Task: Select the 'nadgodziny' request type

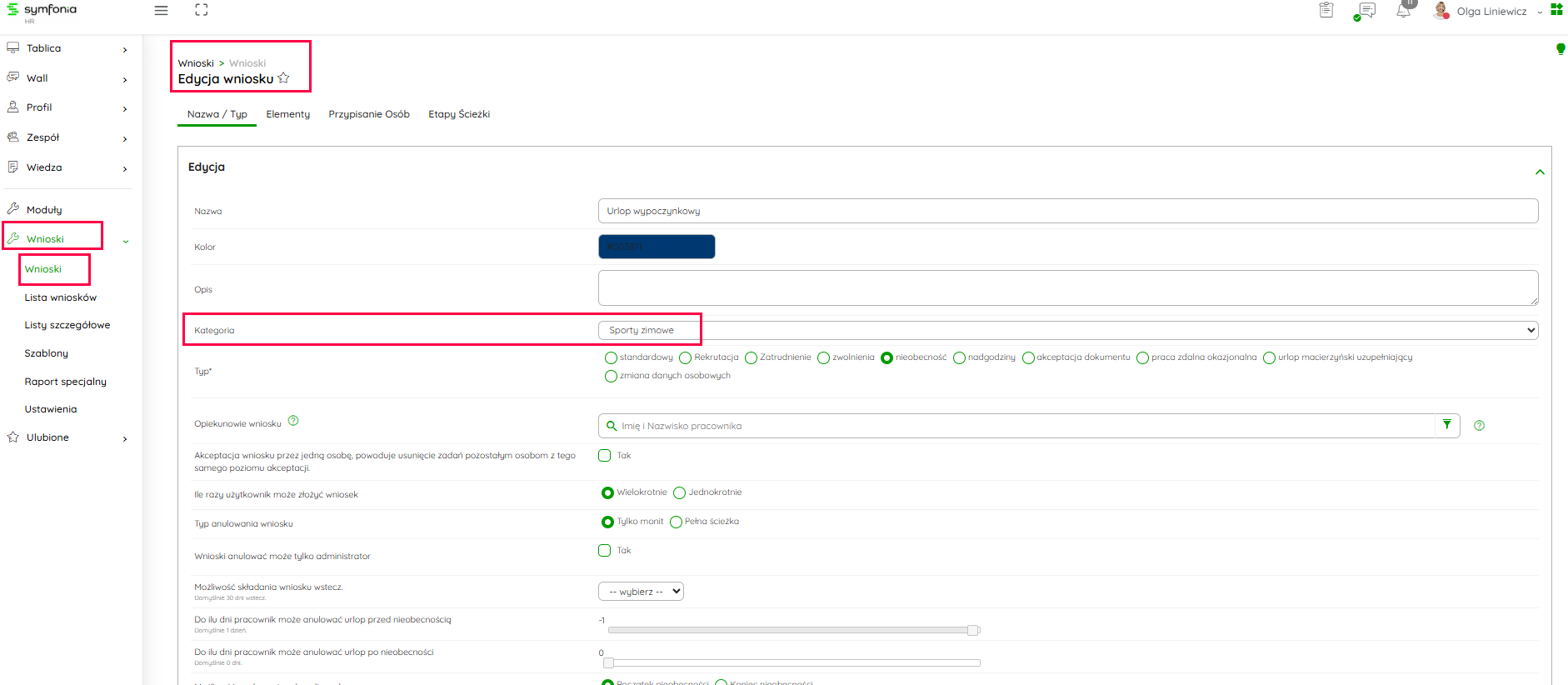Action: [x=960, y=357]
